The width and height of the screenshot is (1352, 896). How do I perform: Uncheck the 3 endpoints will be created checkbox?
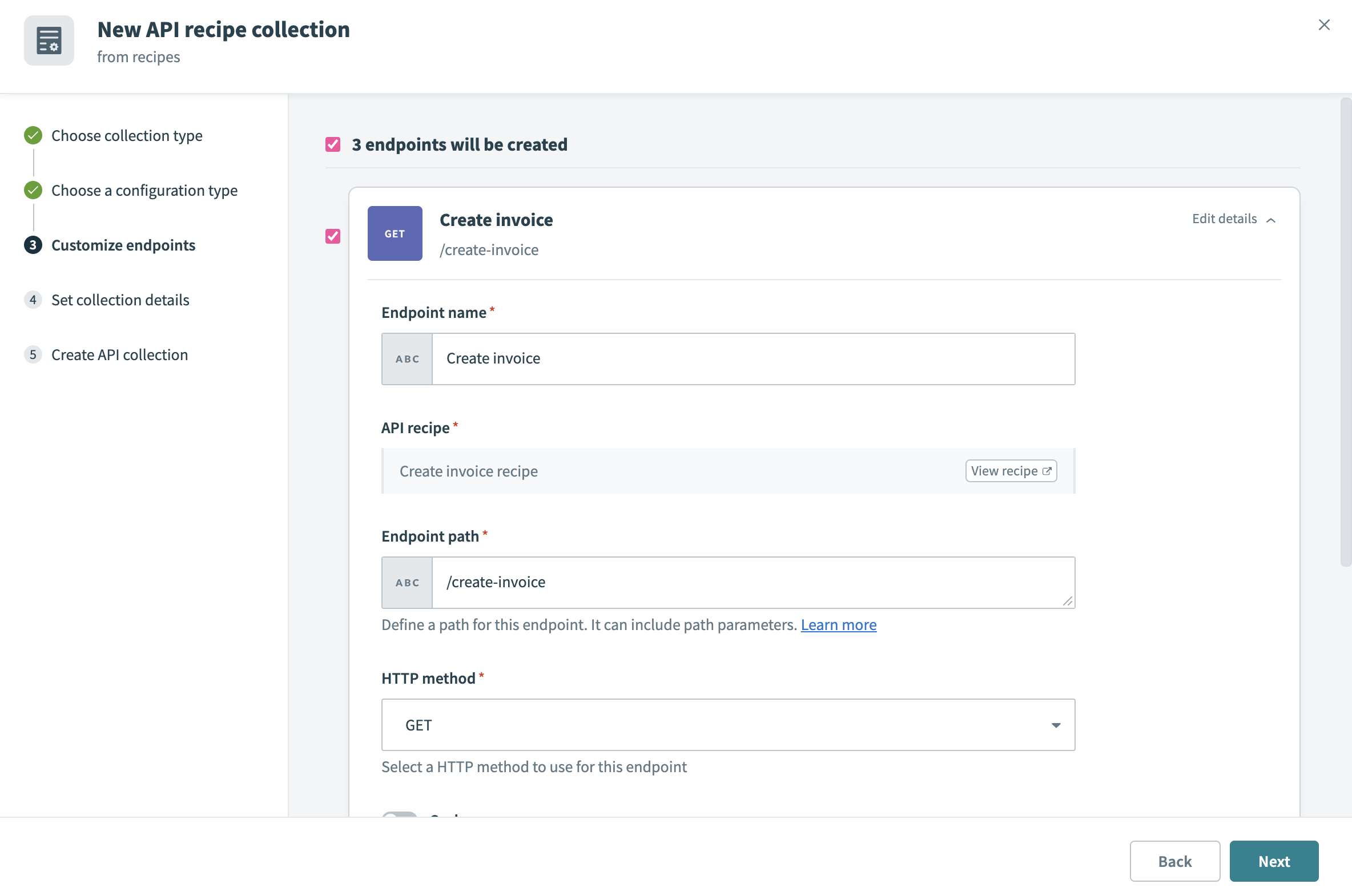[x=333, y=144]
